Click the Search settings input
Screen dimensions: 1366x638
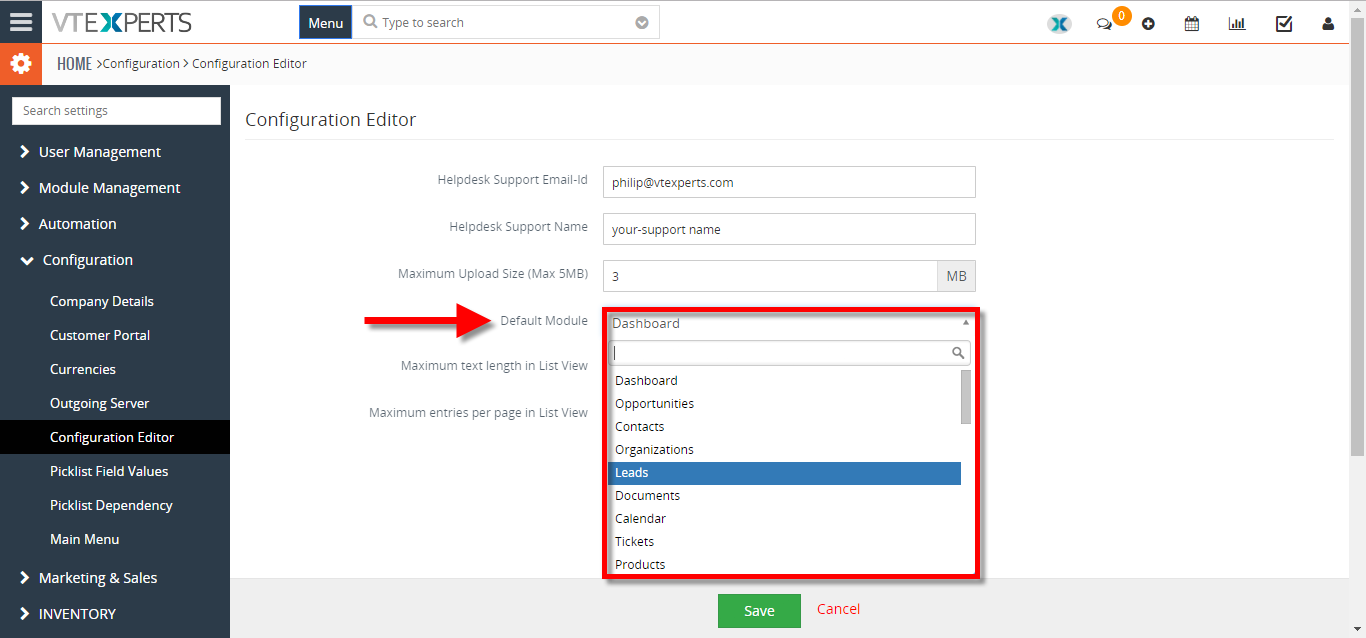116,111
